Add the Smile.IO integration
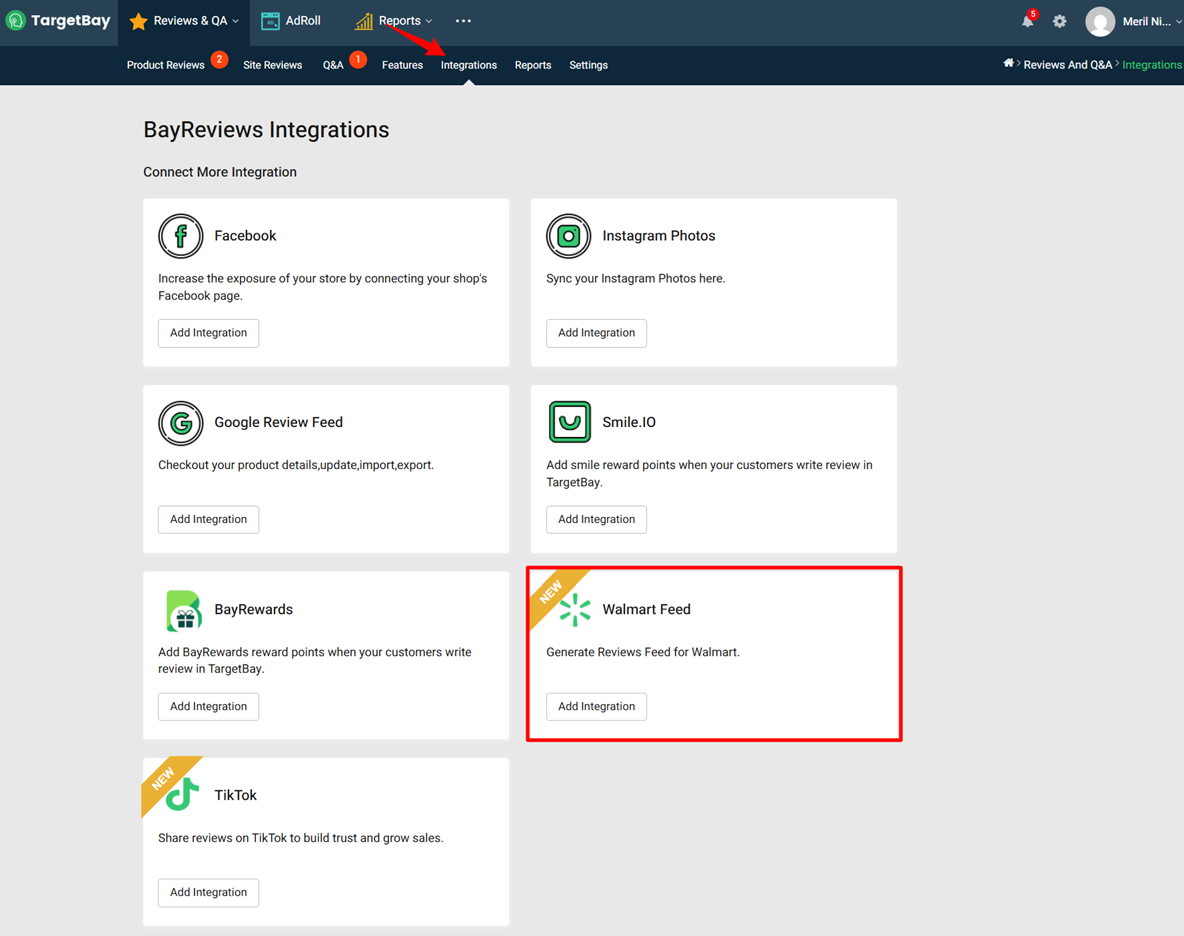Screen dimensions: 1184x936 click(x=597, y=519)
